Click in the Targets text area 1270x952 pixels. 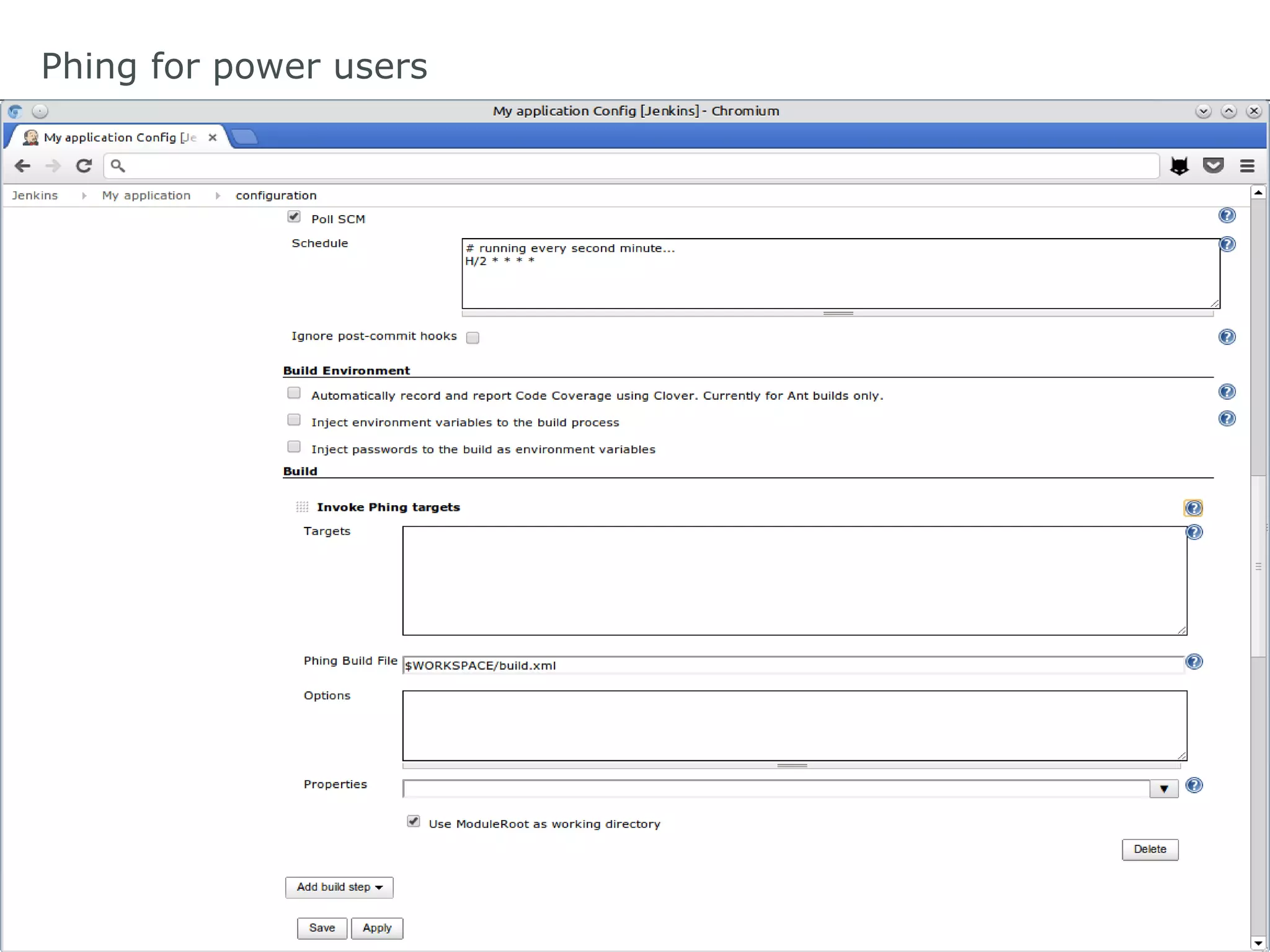(795, 581)
